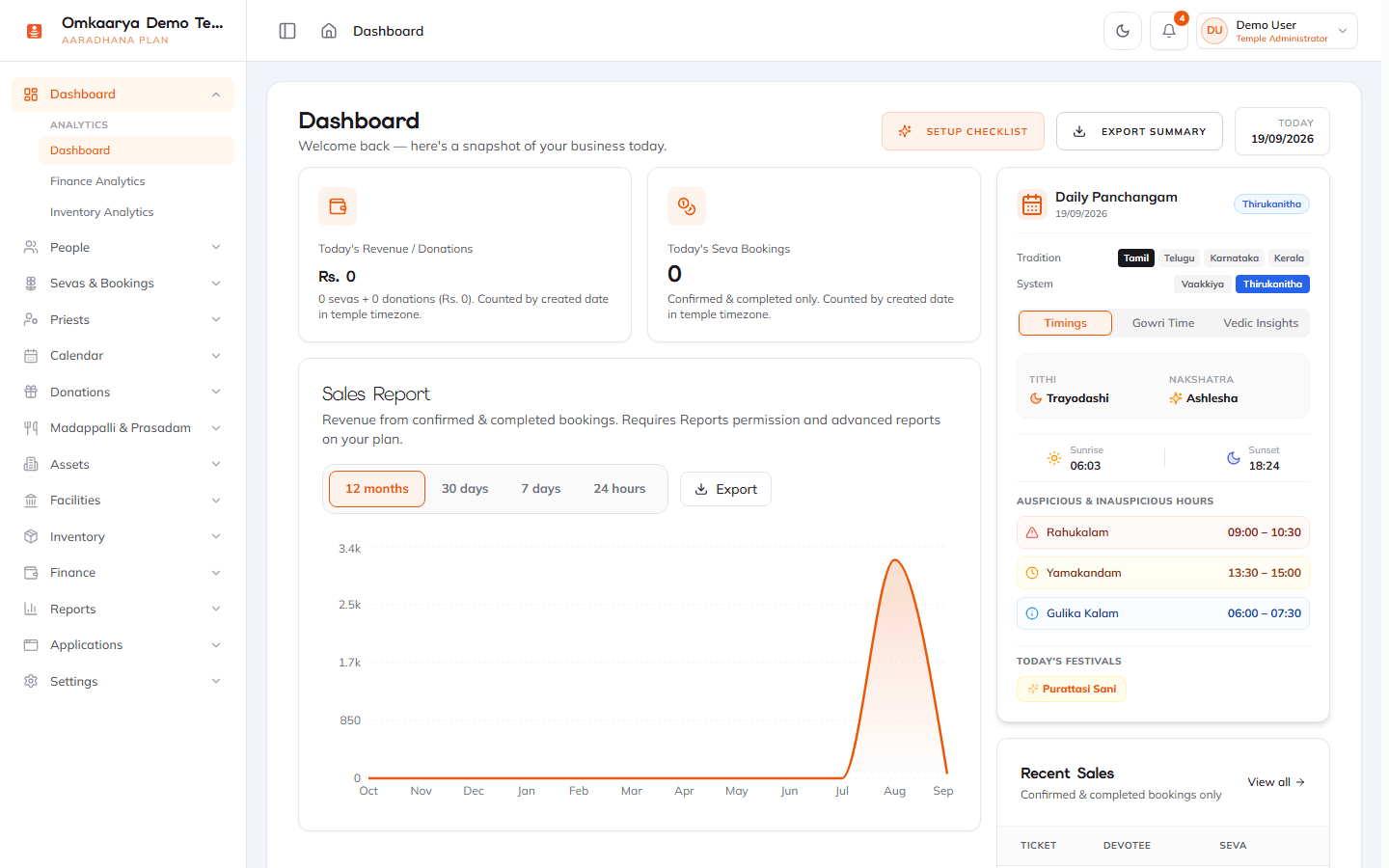Click the Finance wallet icon
The image size is (1389, 868).
pyautogui.click(x=31, y=573)
